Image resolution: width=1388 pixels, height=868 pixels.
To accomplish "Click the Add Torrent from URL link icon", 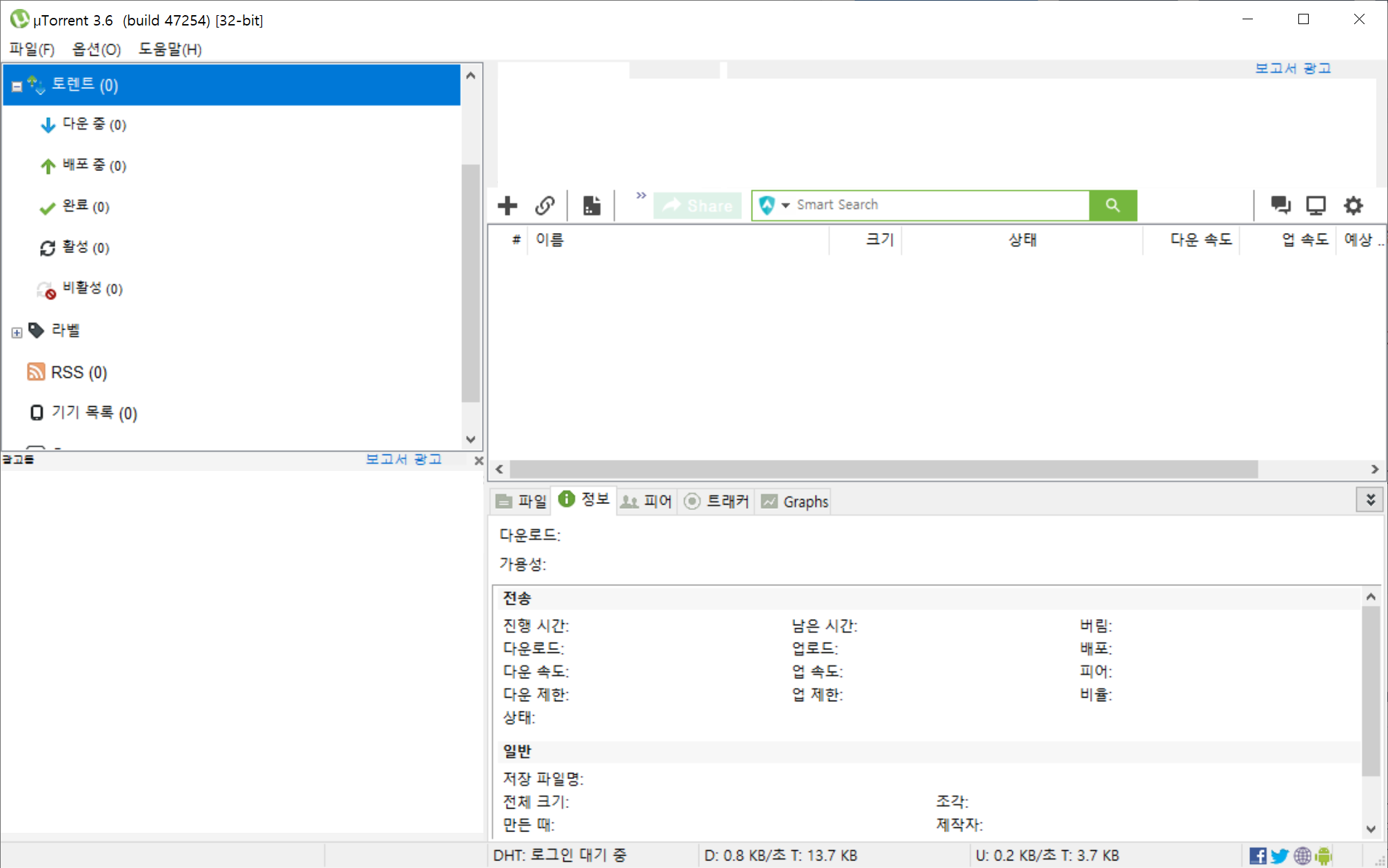I will pyautogui.click(x=545, y=205).
